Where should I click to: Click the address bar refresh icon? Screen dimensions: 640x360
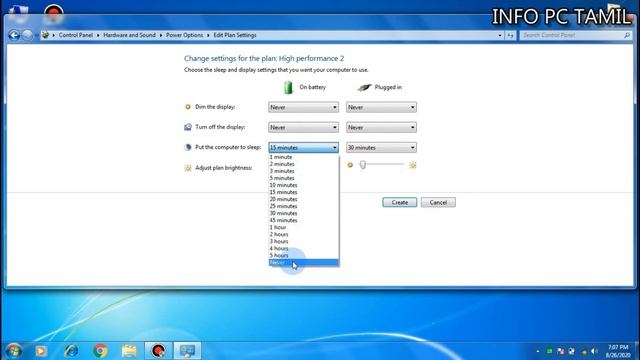[510, 36]
